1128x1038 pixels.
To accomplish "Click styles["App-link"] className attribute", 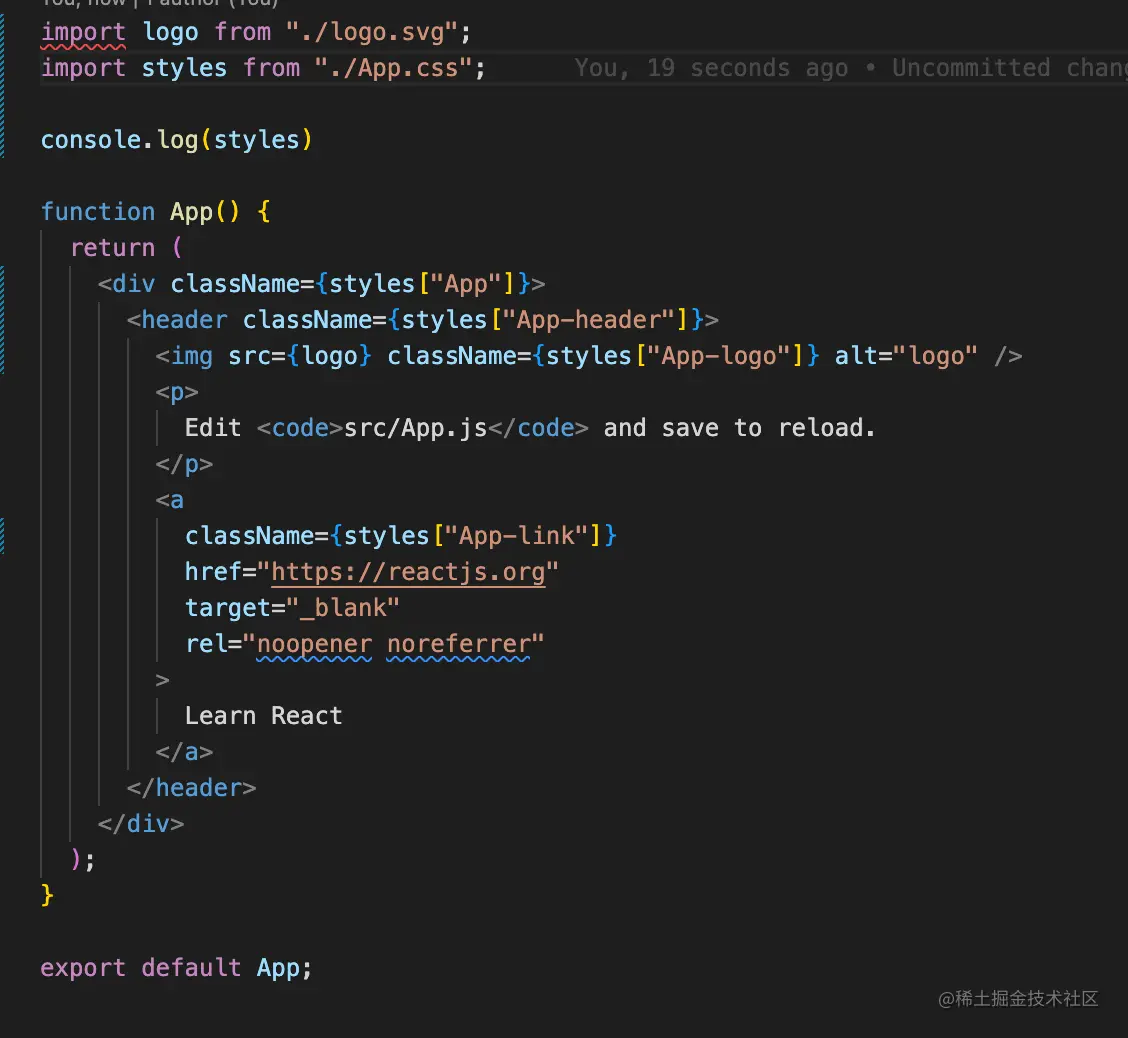I will (401, 535).
